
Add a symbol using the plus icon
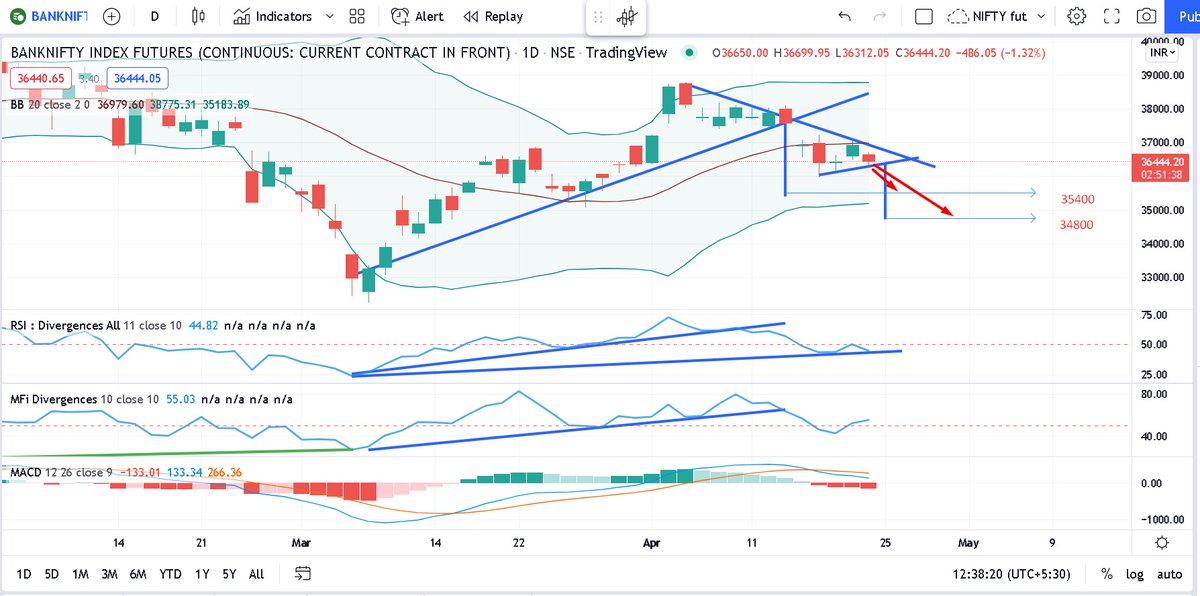110,16
